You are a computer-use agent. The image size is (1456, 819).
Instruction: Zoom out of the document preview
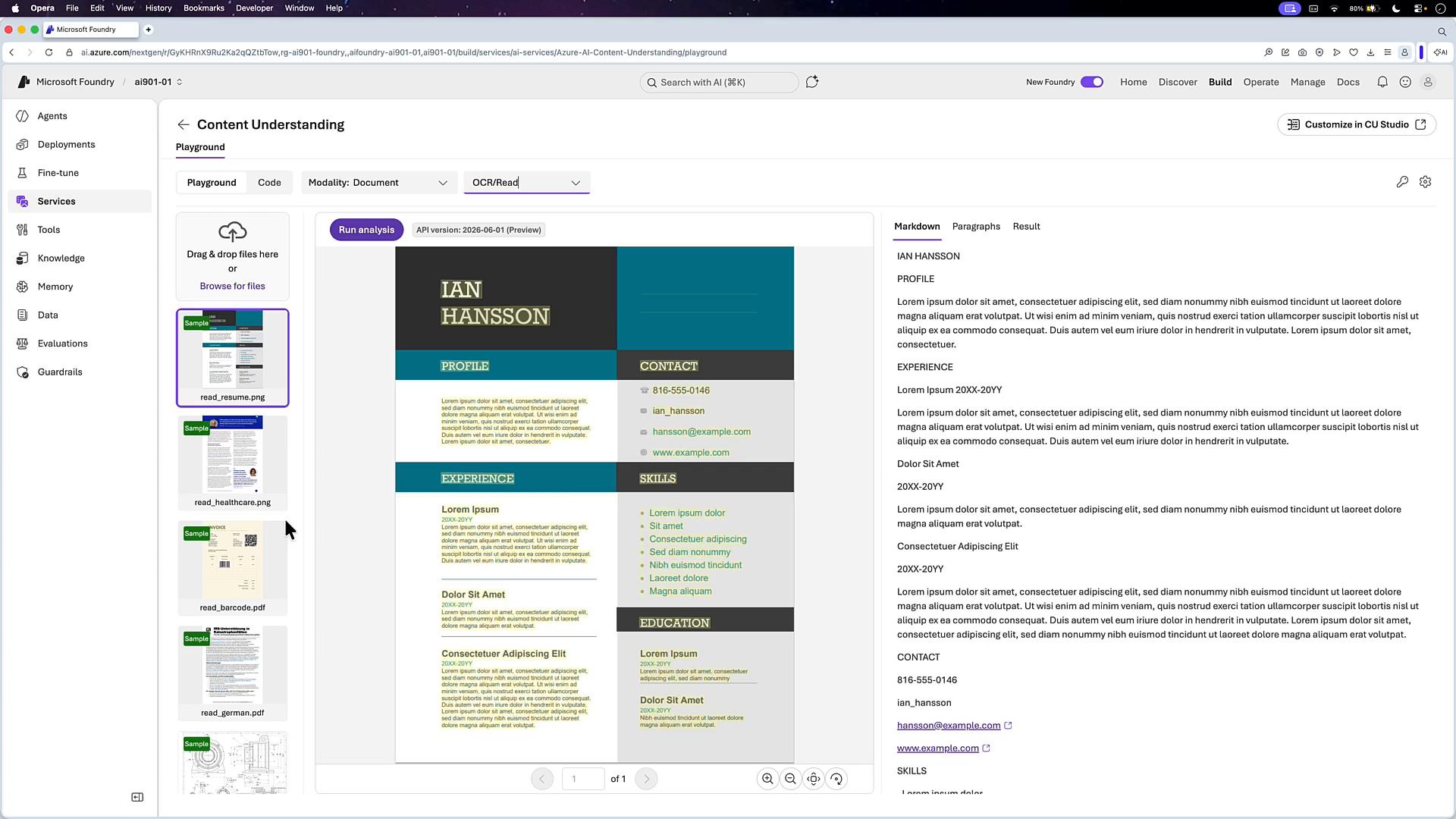pyautogui.click(x=790, y=779)
